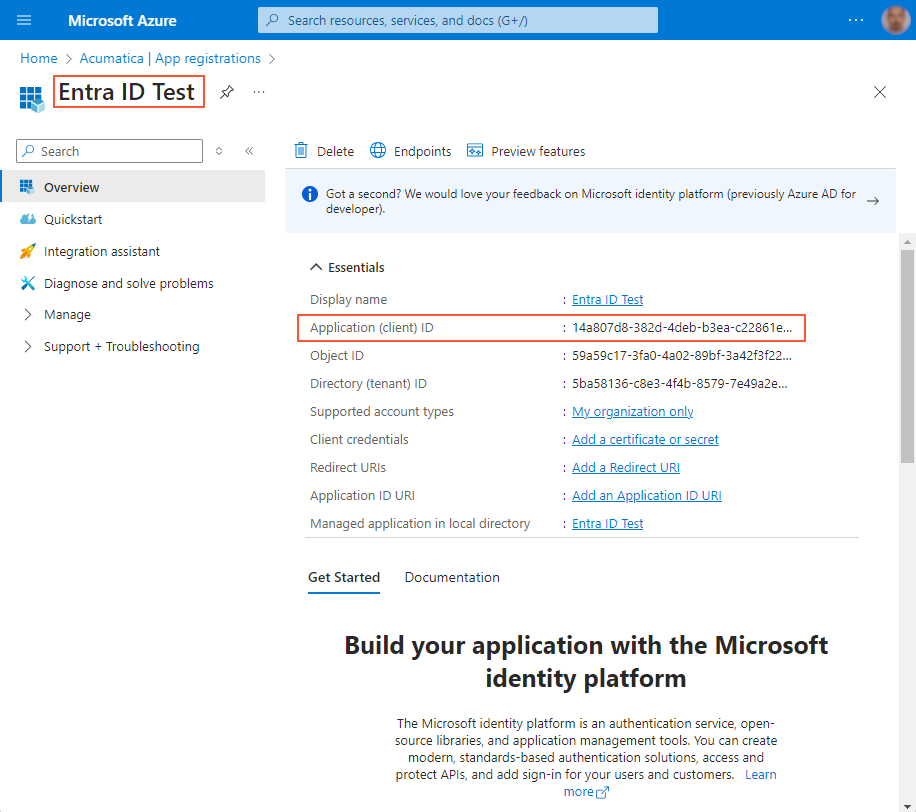Click the top Azure search bar
This screenshot has height=812, width=916.
click(x=458, y=20)
